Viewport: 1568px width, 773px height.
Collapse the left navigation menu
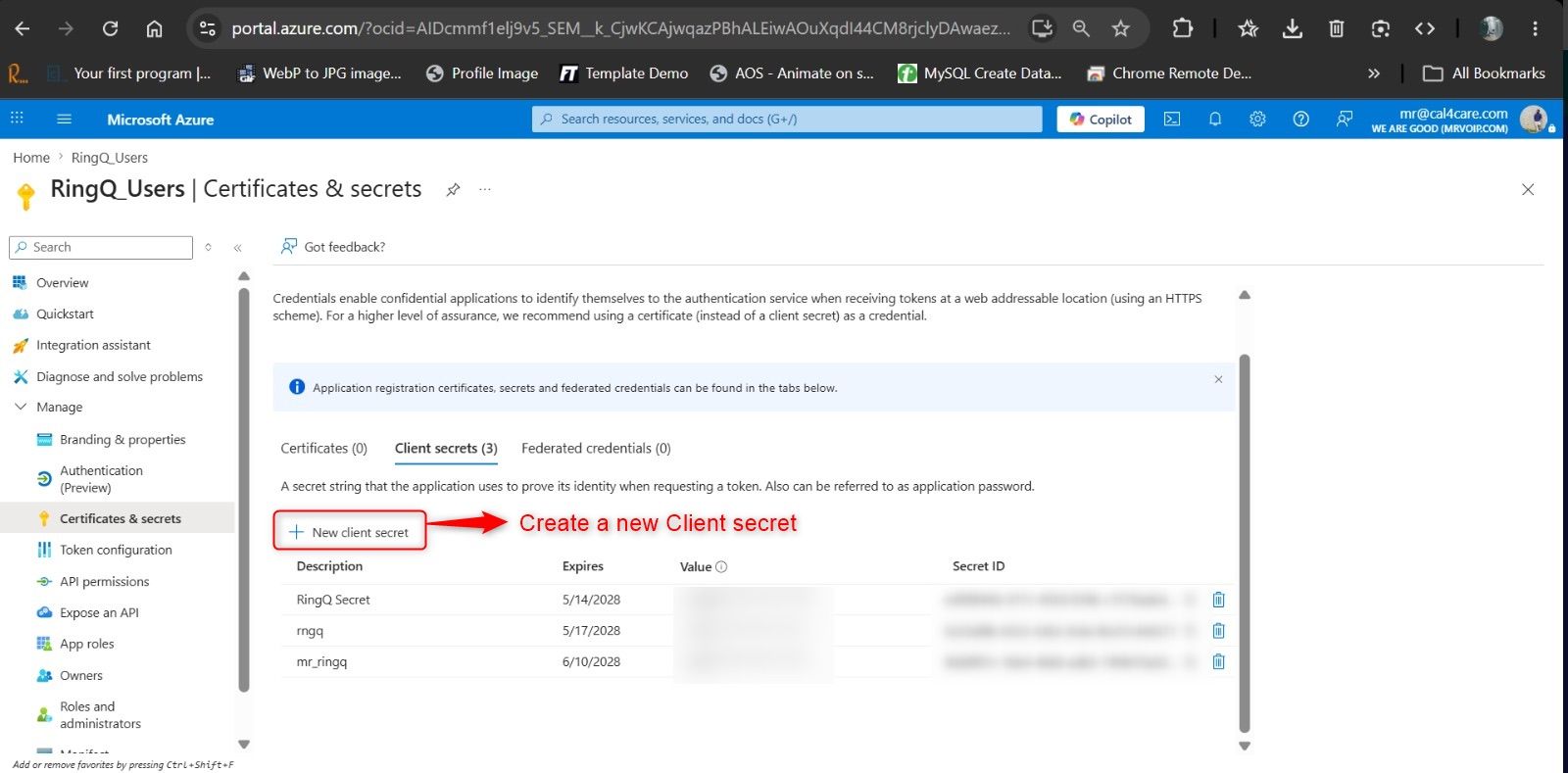coord(237,248)
